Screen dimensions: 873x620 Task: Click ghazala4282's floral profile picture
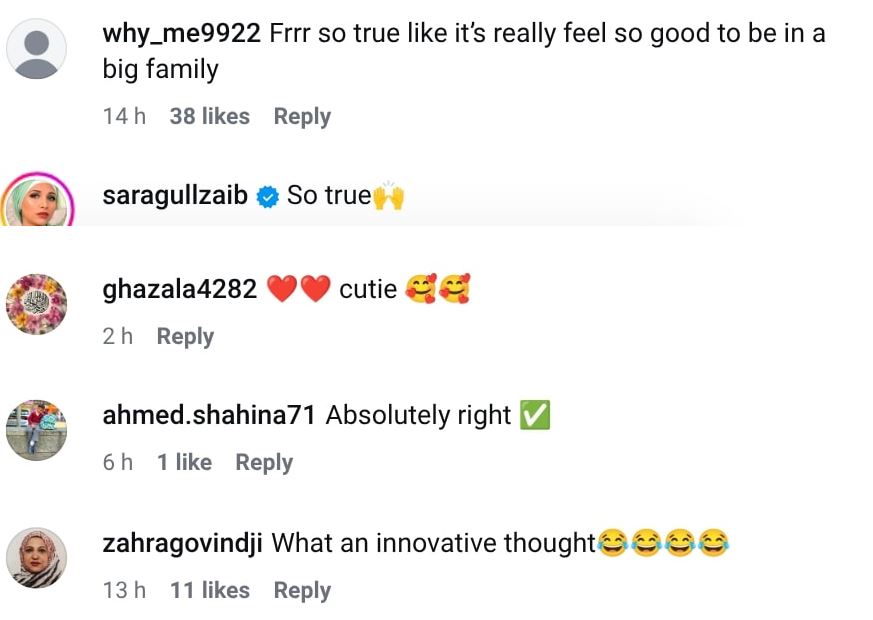pos(37,304)
